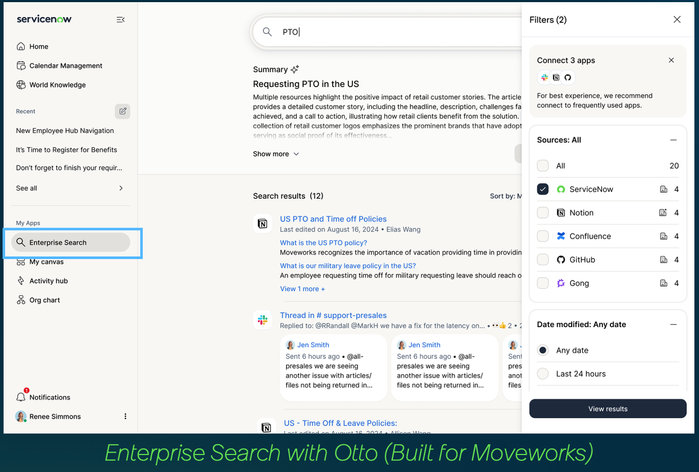The height and width of the screenshot is (472, 699).
Task: Click Notion icon in Connect 3 apps
Action: coord(556,78)
